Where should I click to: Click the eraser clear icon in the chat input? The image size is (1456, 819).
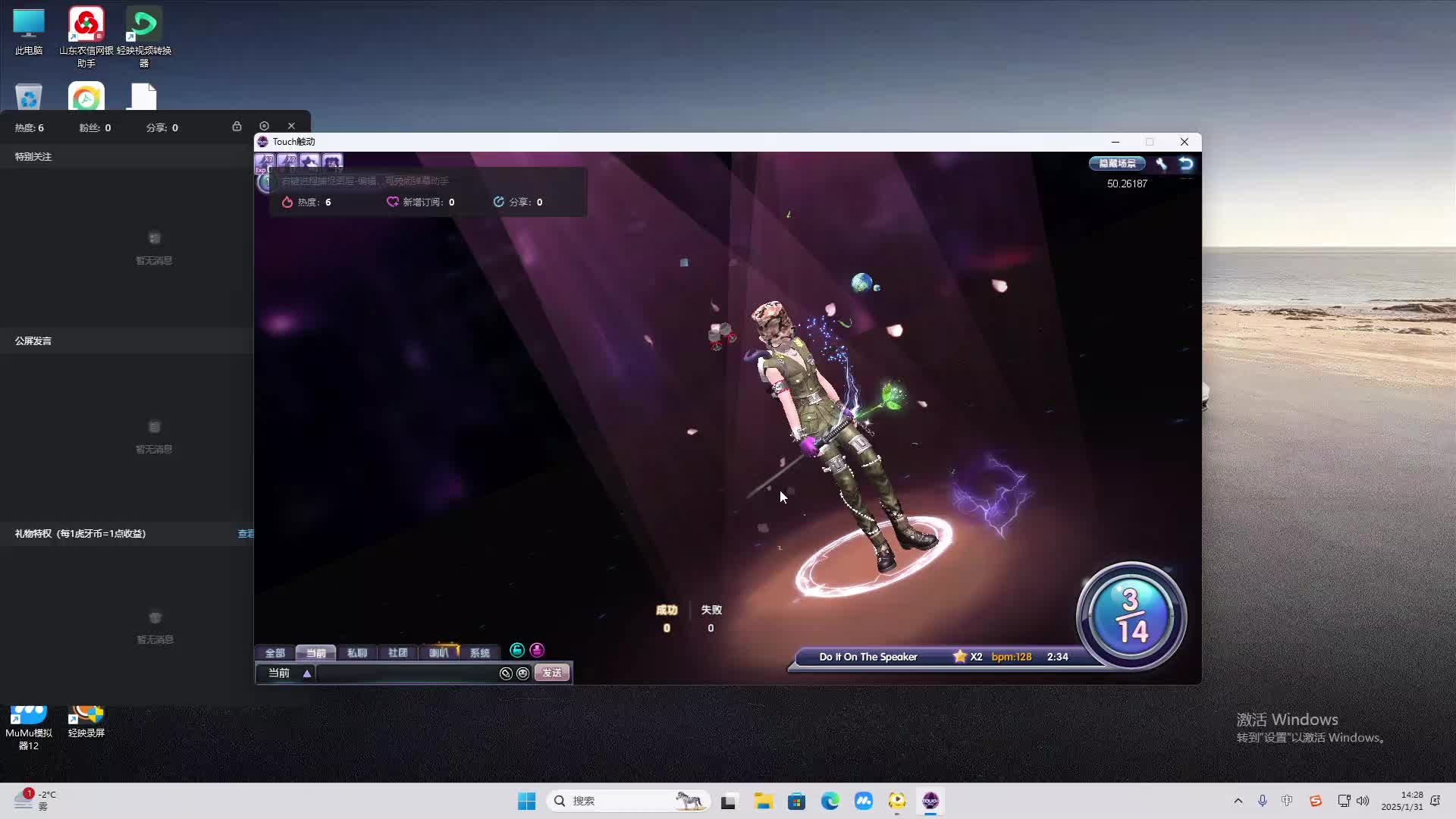click(x=506, y=673)
